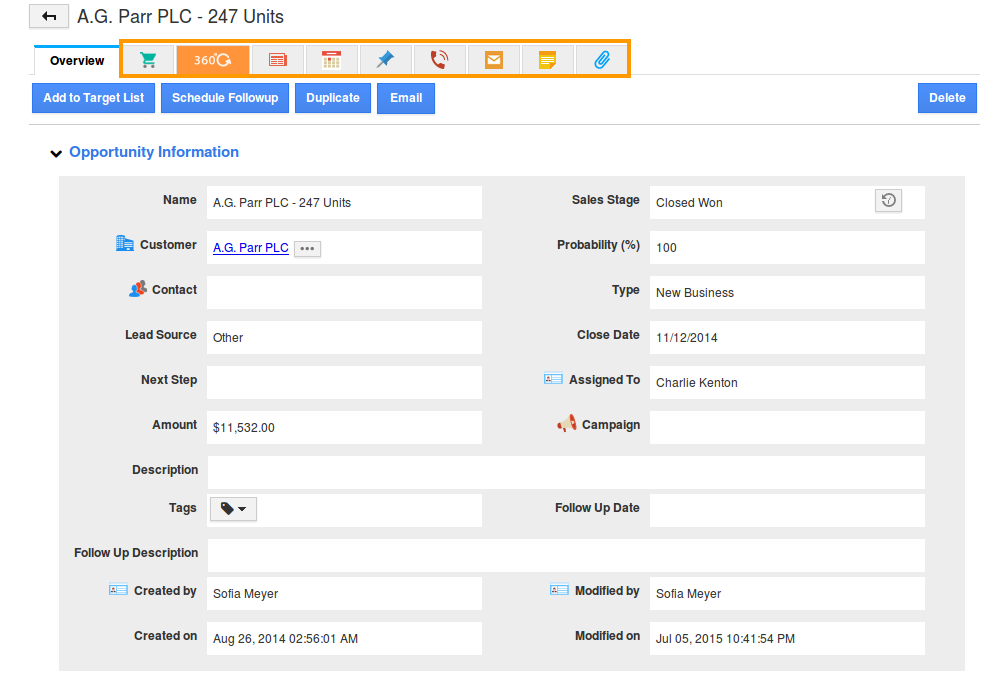
Task: Click the Delete button
Action: (x=947, y=98)
